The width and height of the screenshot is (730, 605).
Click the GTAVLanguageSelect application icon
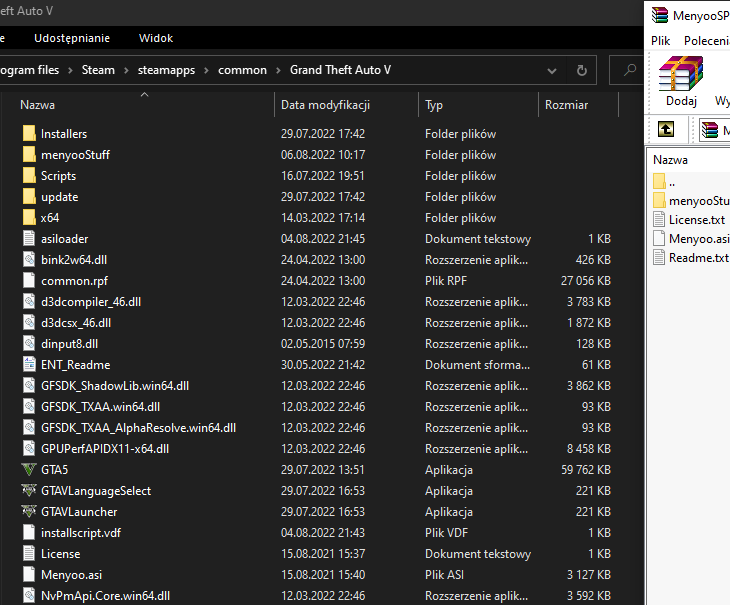point(29,491)
